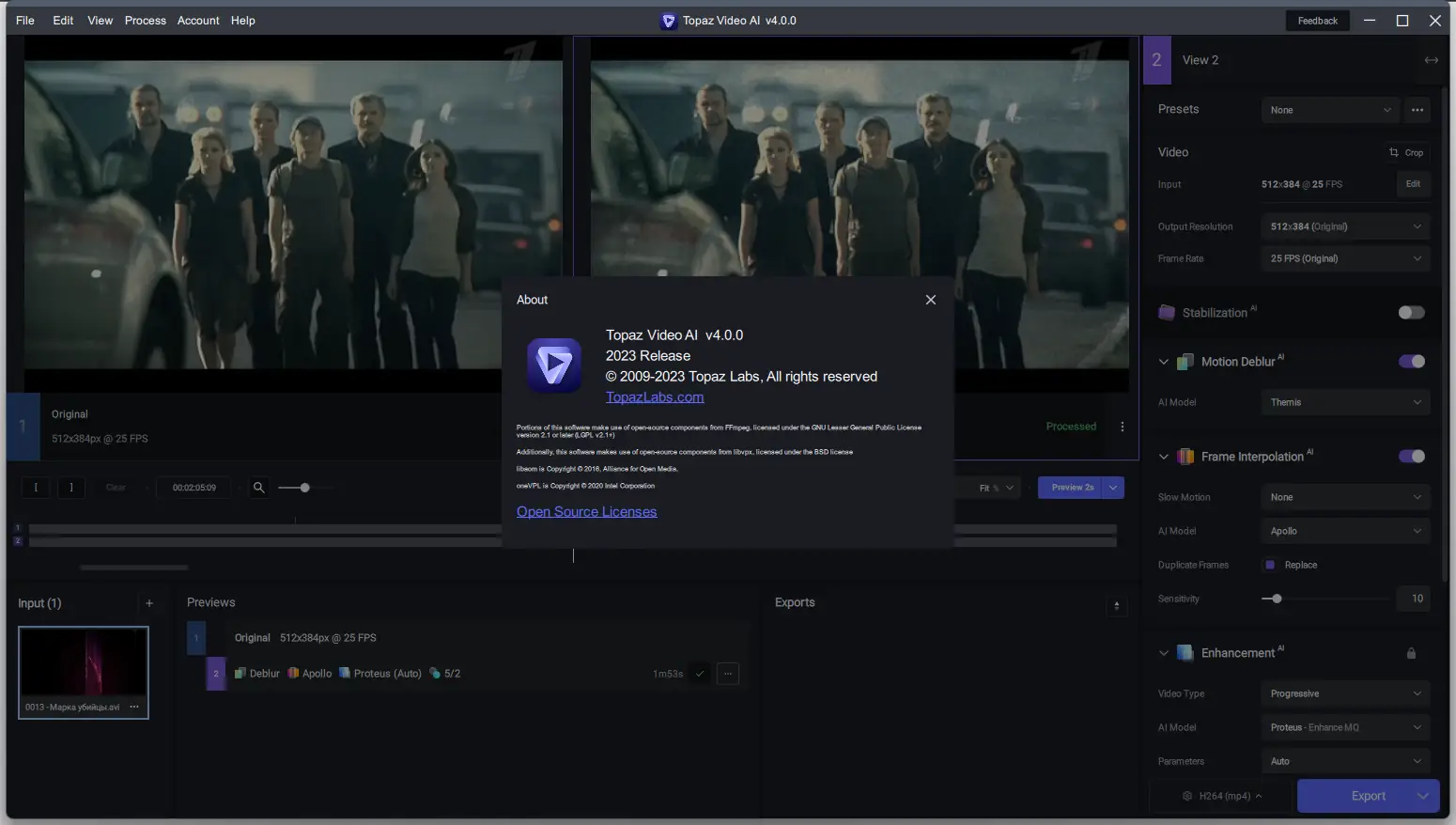Open the Help menu
This screenshot has width=1456, height=825.
tap(243, 21)
